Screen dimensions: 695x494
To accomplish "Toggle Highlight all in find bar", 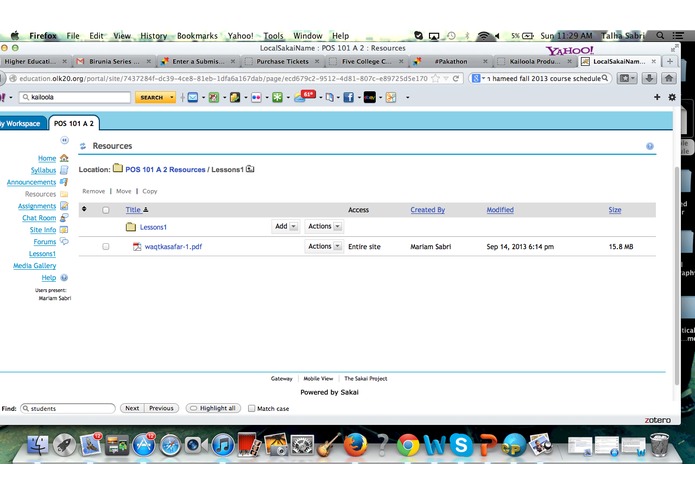I will tap(213, 408).
